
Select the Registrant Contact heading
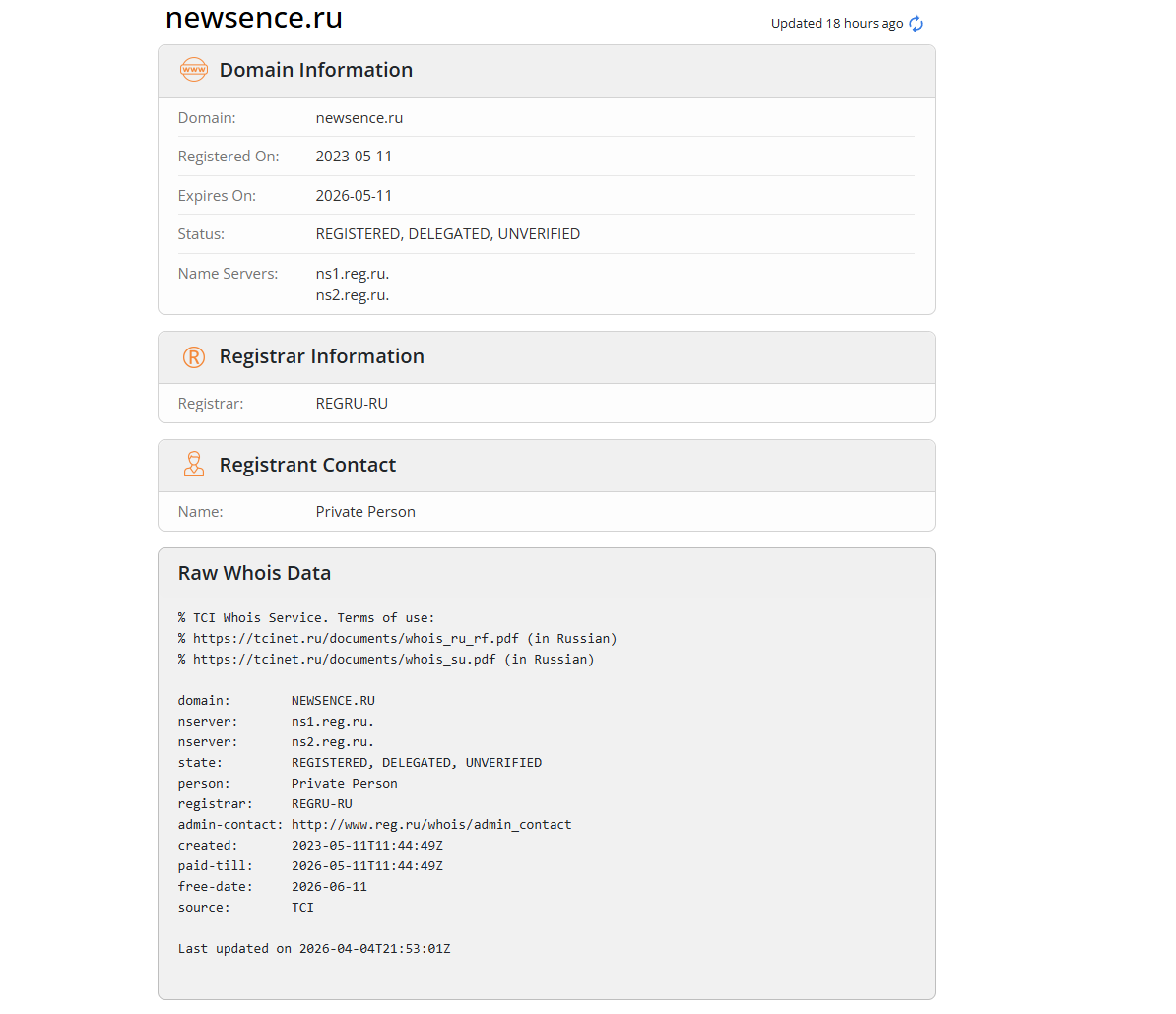pos(307,465)
